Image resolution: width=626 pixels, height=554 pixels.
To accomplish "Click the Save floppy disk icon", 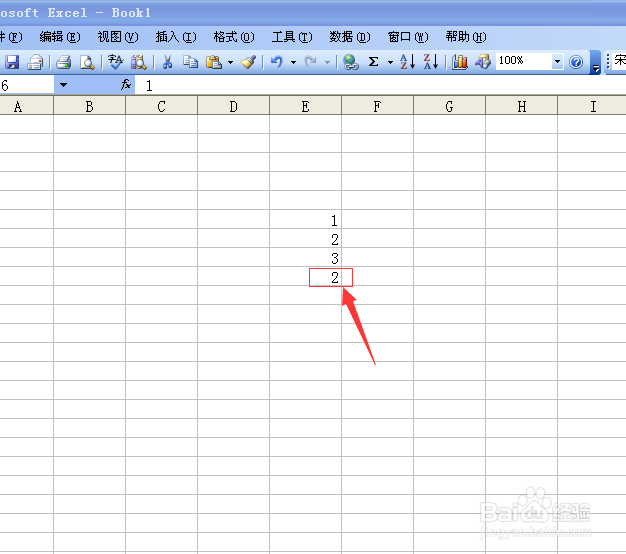I will point(12,62).
